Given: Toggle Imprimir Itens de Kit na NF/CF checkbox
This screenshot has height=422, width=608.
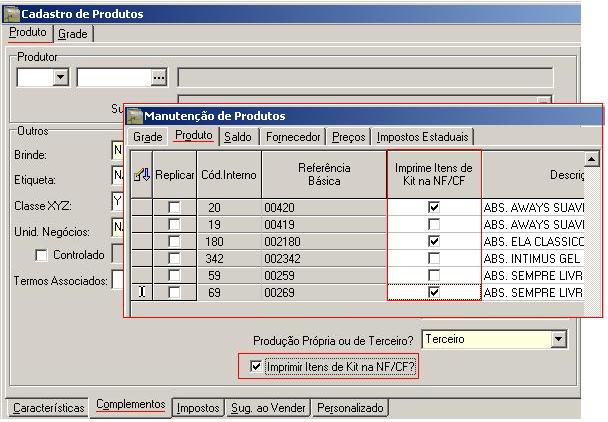Looking at the screenshot, I should coord(256,366).
